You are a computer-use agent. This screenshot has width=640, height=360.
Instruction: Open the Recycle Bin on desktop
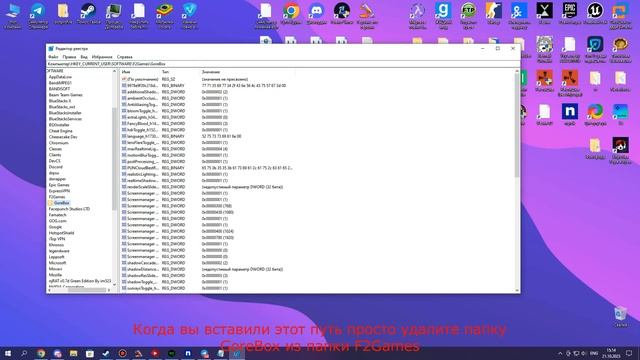(x=620, y=317)
